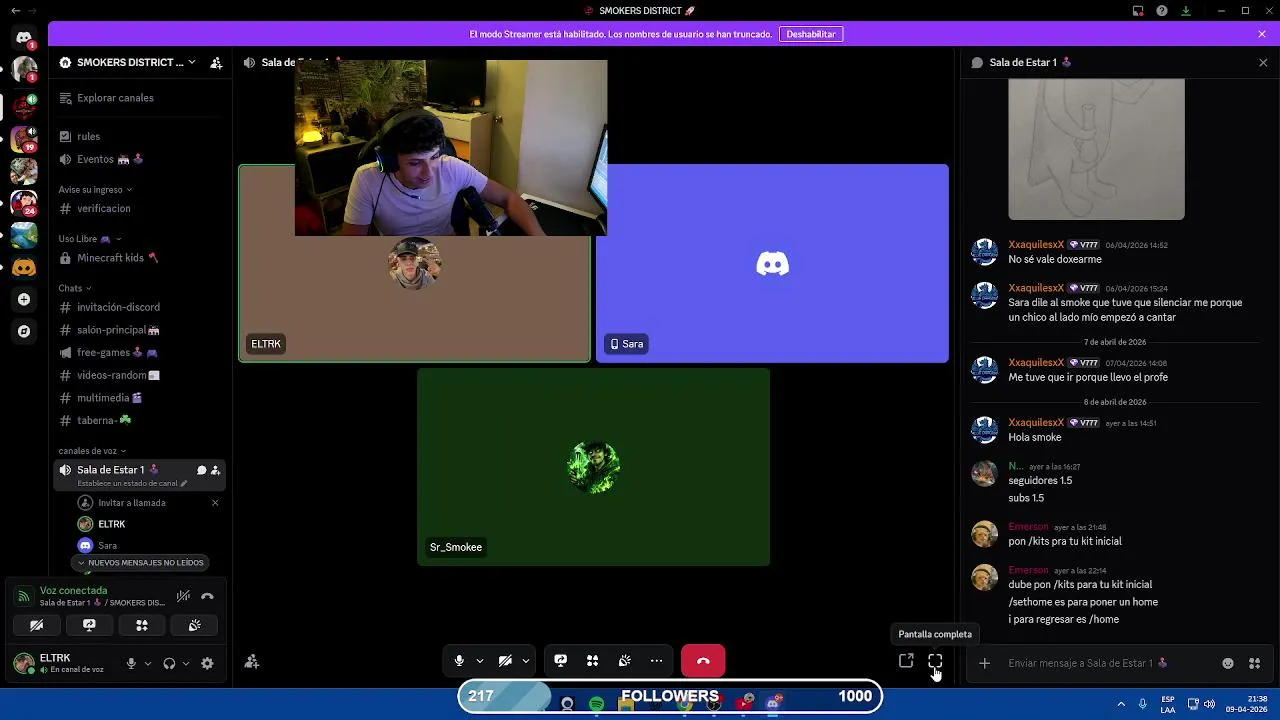Collapse the Uso Libre category
Viewport: 1280px width, 720px height.
90,239
